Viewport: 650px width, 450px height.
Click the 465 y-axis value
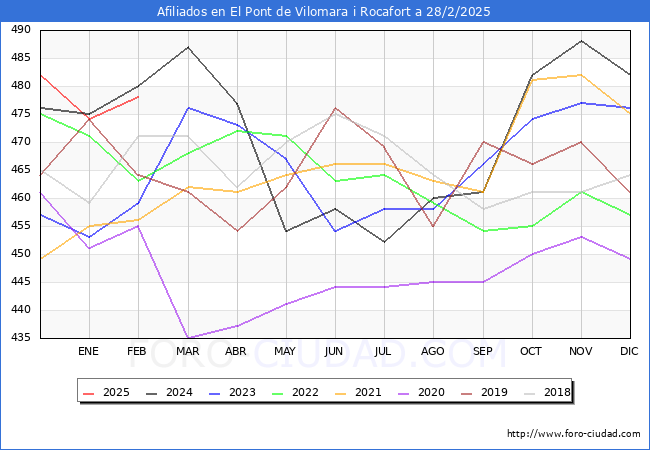click(21, 169)
